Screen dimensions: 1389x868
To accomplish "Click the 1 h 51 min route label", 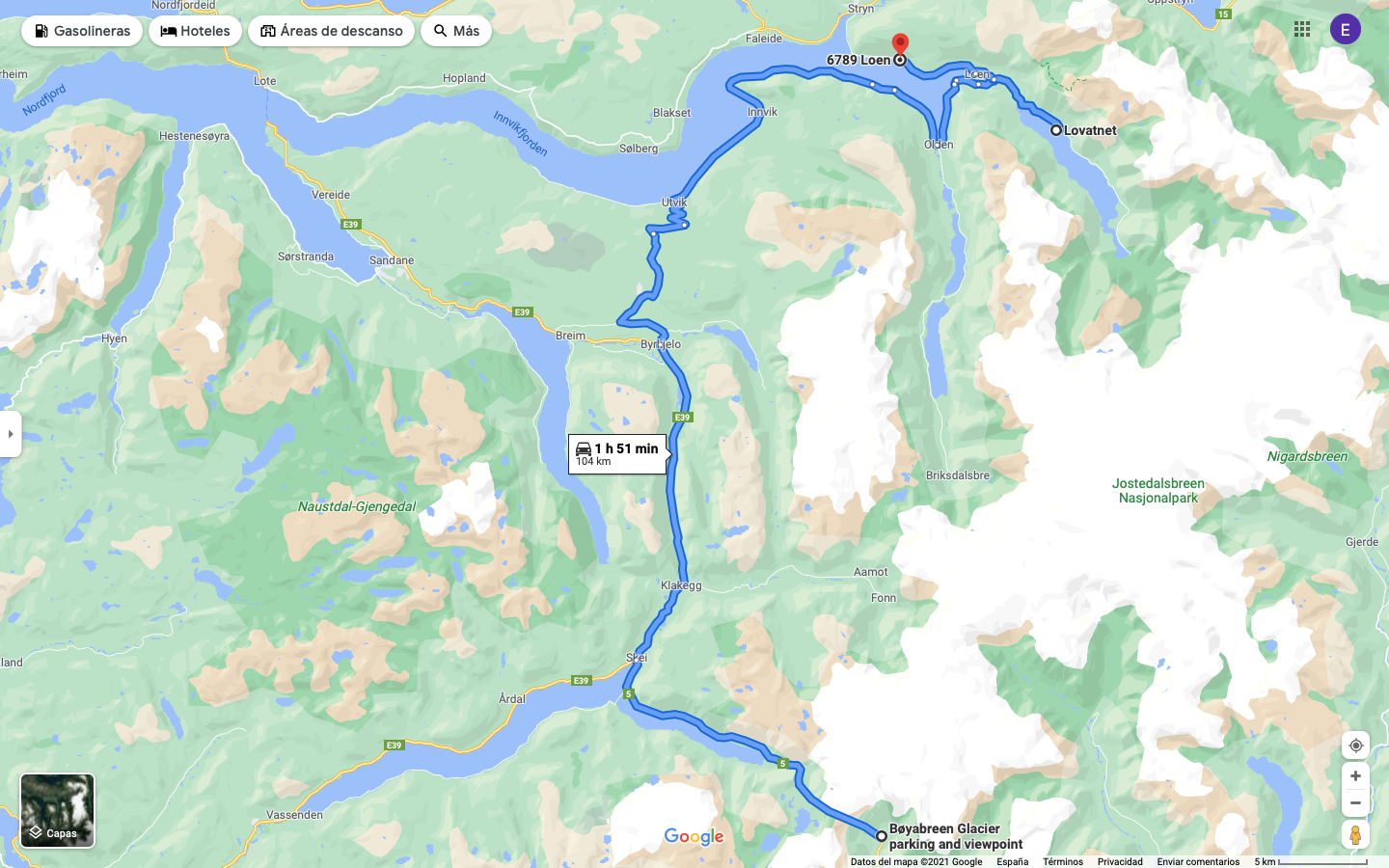I will coord(617,454).
